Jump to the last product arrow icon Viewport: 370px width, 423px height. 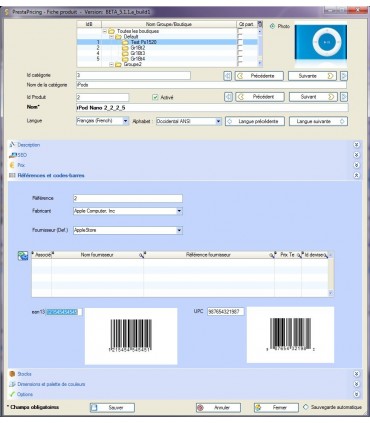pos(344,97)
